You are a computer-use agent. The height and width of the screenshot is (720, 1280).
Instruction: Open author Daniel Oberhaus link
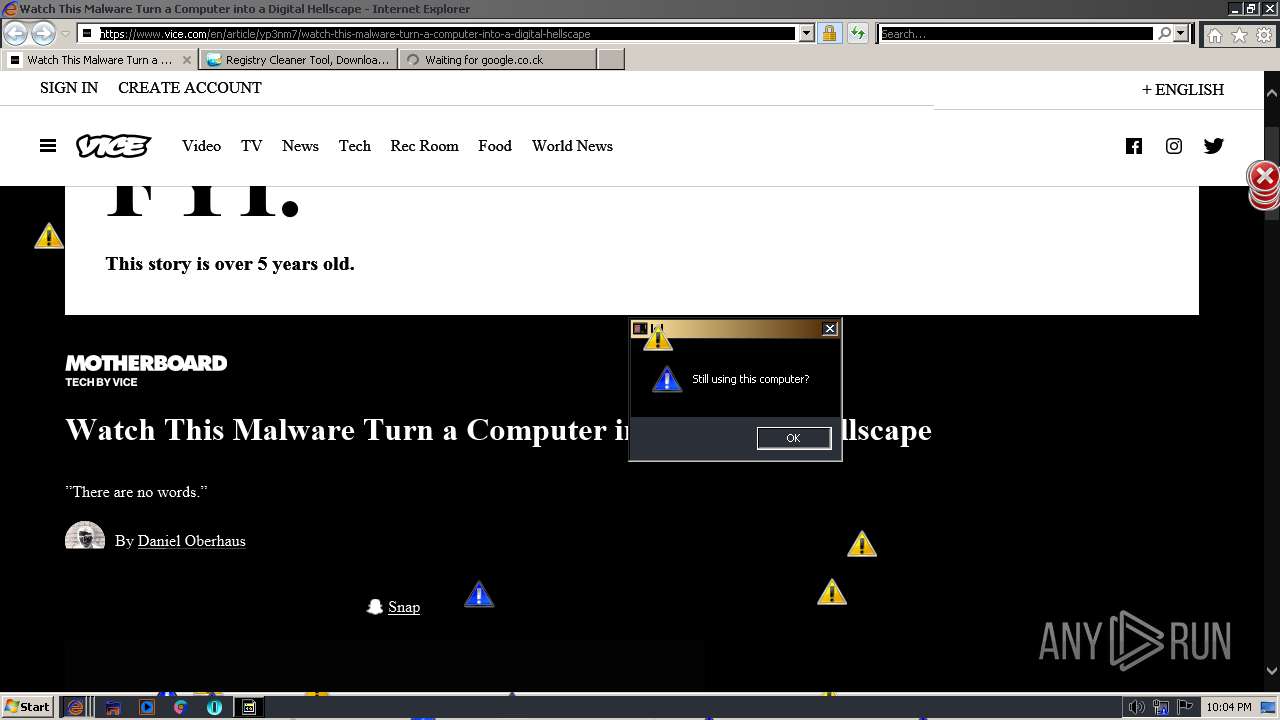click(x=191, y=541)
